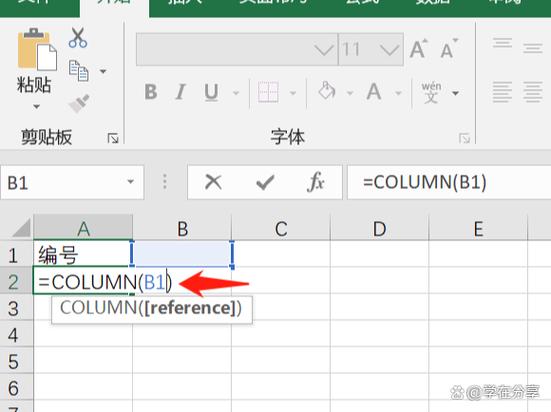Screen dimensions: 551x412
Task: Click the Decrease Font Size icon
Action: coord(449,49)
